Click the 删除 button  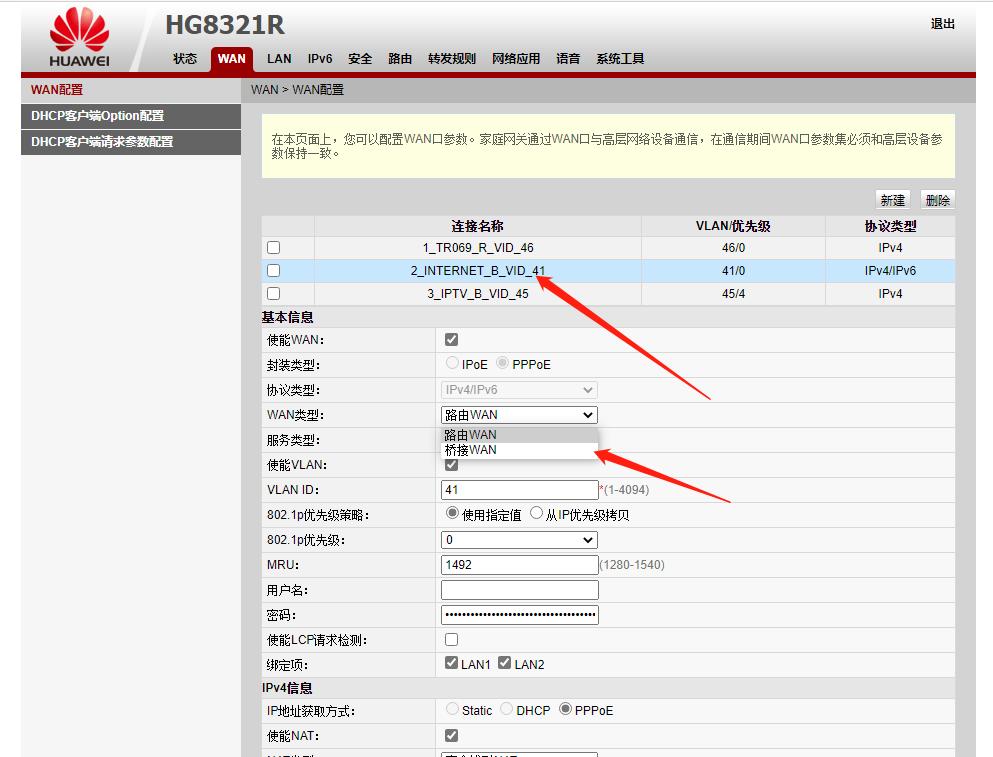[936, 199]
